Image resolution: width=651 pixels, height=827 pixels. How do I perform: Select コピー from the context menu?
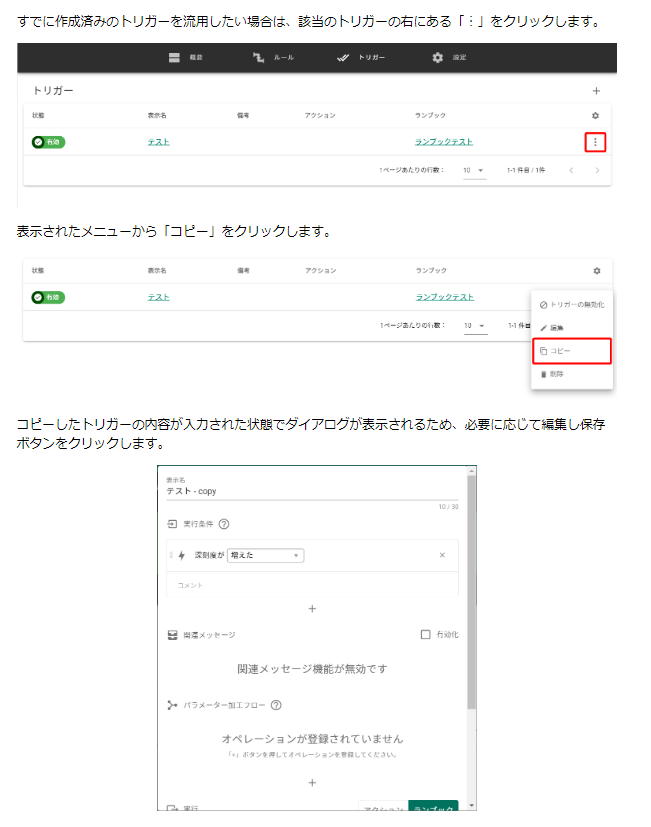coord(571,351)
